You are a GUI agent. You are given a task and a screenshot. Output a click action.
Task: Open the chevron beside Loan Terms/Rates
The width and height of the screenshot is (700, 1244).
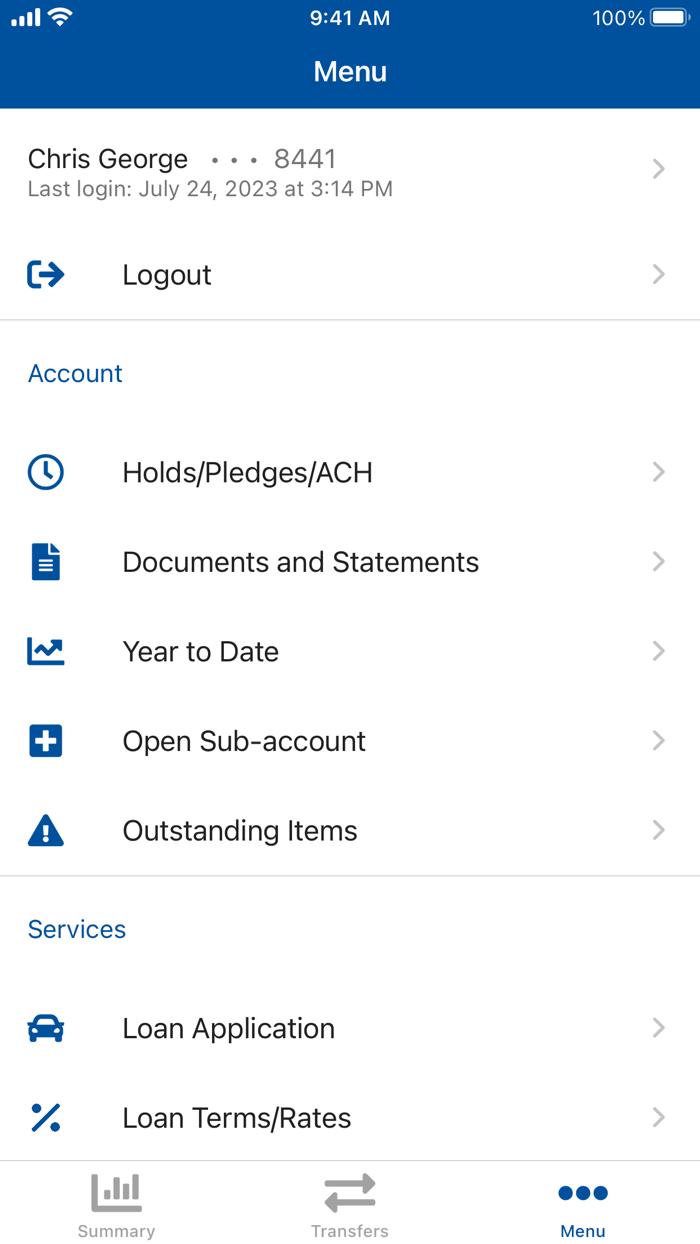pyautogui.click(x=658, y=1117)
